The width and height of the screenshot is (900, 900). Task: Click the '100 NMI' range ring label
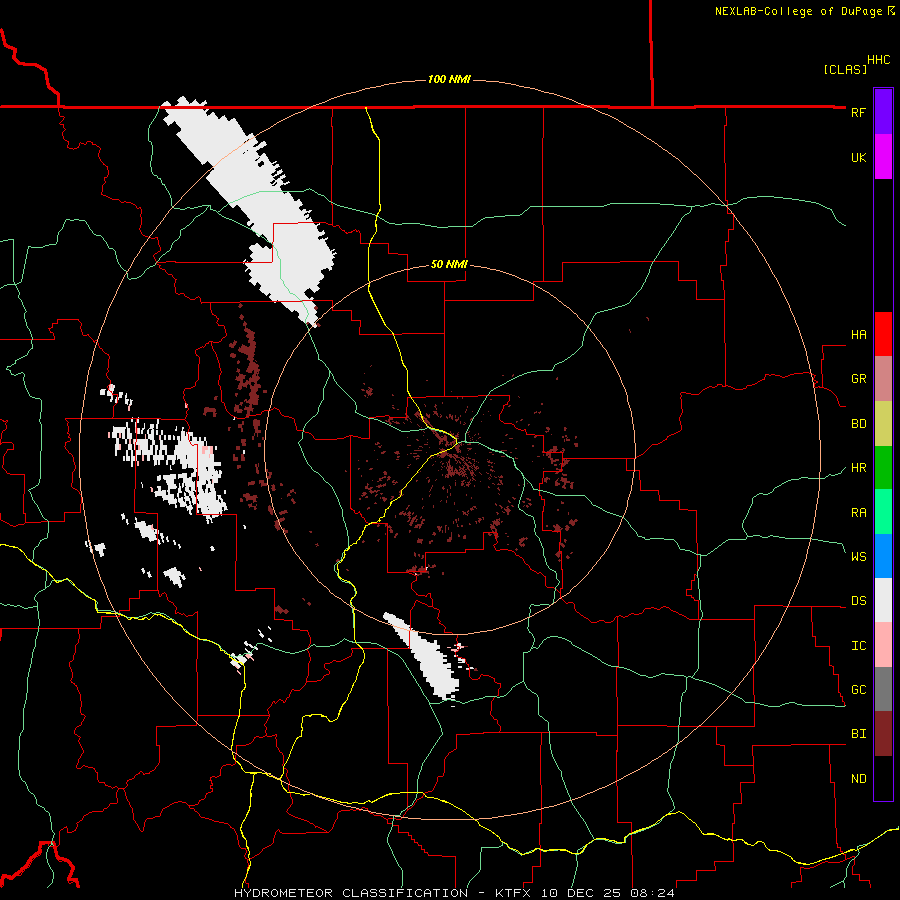click(449, 79)
